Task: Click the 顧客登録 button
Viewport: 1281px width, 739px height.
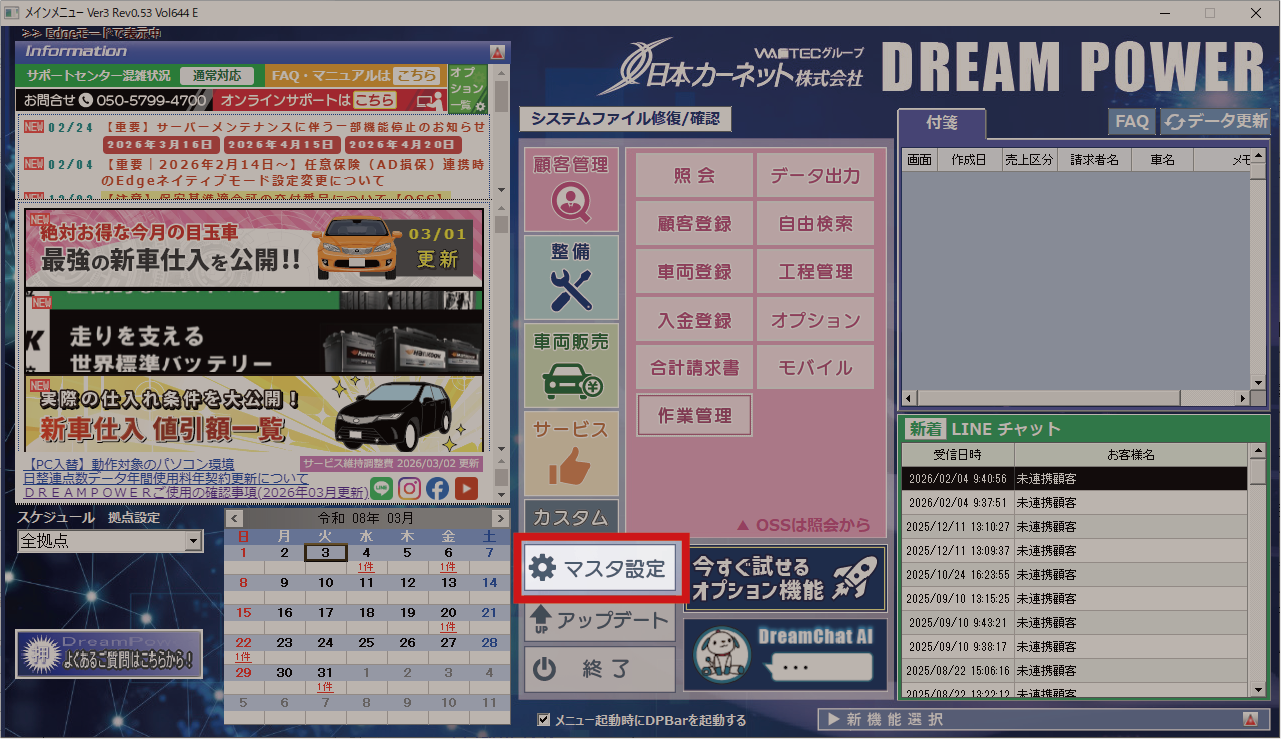Action: (x=694, y=224)
